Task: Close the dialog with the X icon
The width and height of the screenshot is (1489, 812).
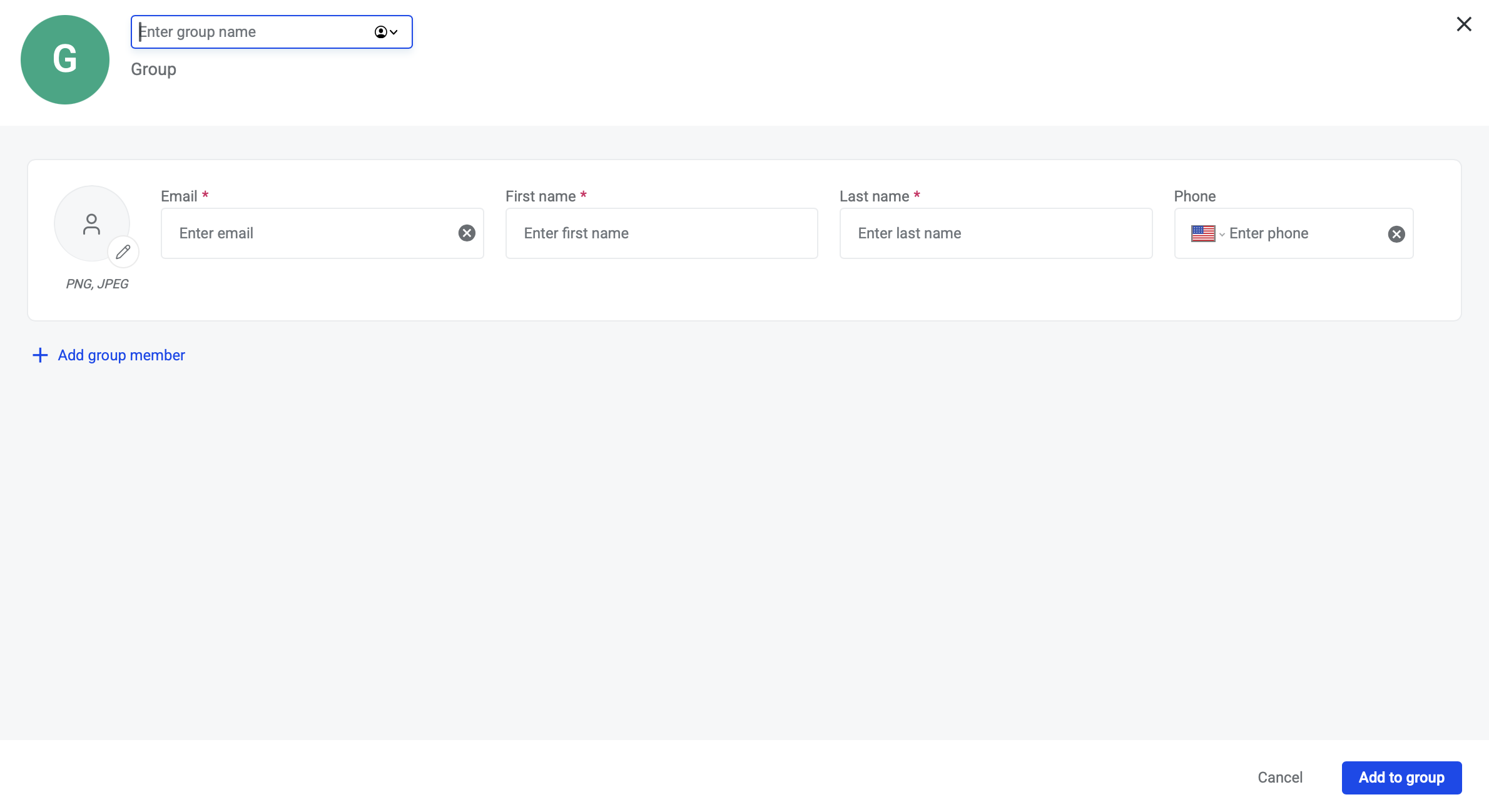Action: [x=1464, y=24]
